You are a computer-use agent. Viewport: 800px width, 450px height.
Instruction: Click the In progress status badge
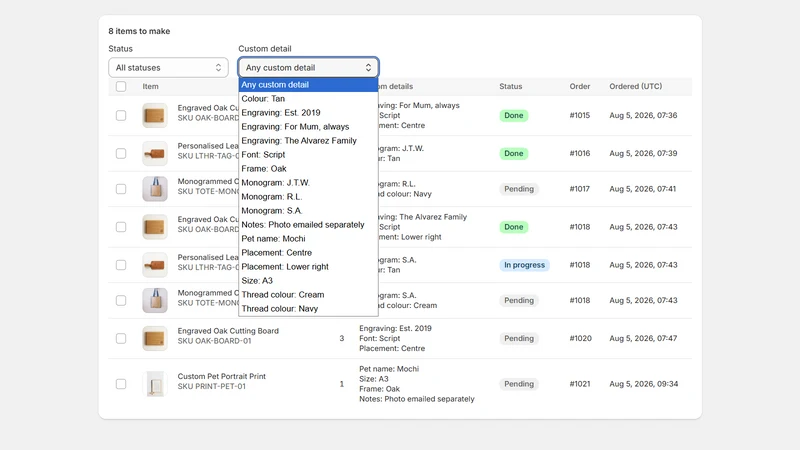[524, 265]
